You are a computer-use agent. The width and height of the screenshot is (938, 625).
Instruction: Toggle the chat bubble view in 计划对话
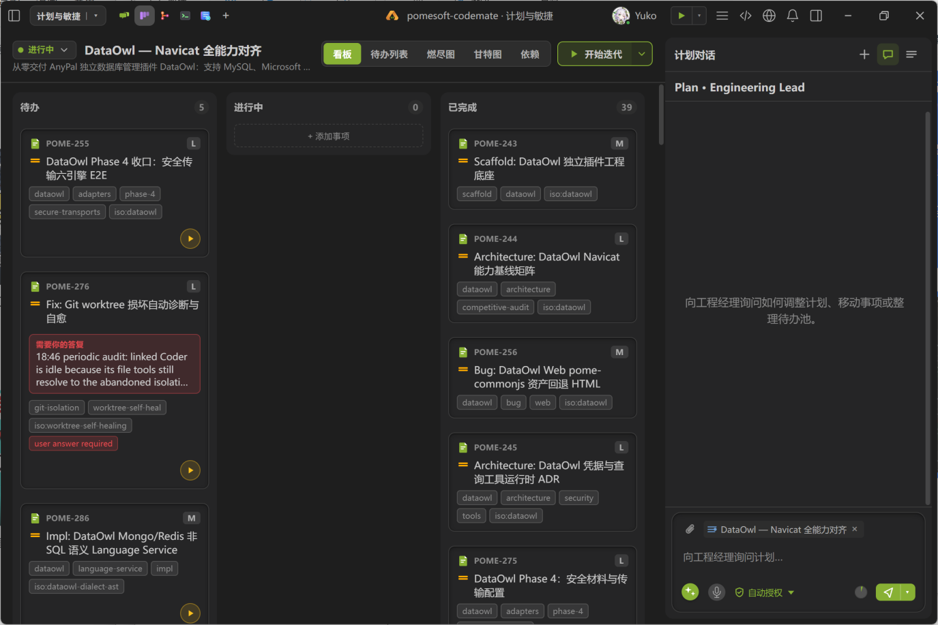pyautogui.click(x=888, y=54)
